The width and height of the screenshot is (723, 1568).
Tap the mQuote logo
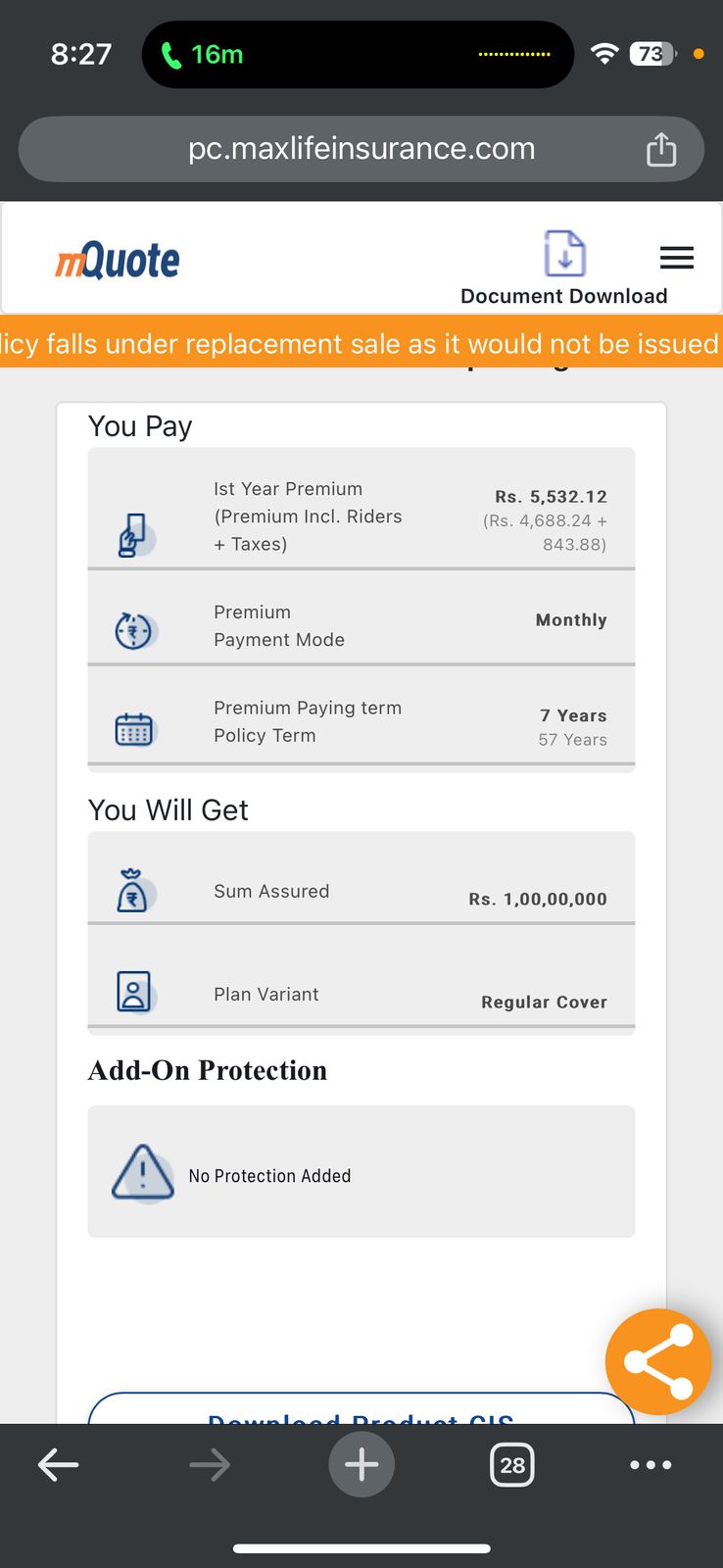pyautogui.click(x=118, y=261)
